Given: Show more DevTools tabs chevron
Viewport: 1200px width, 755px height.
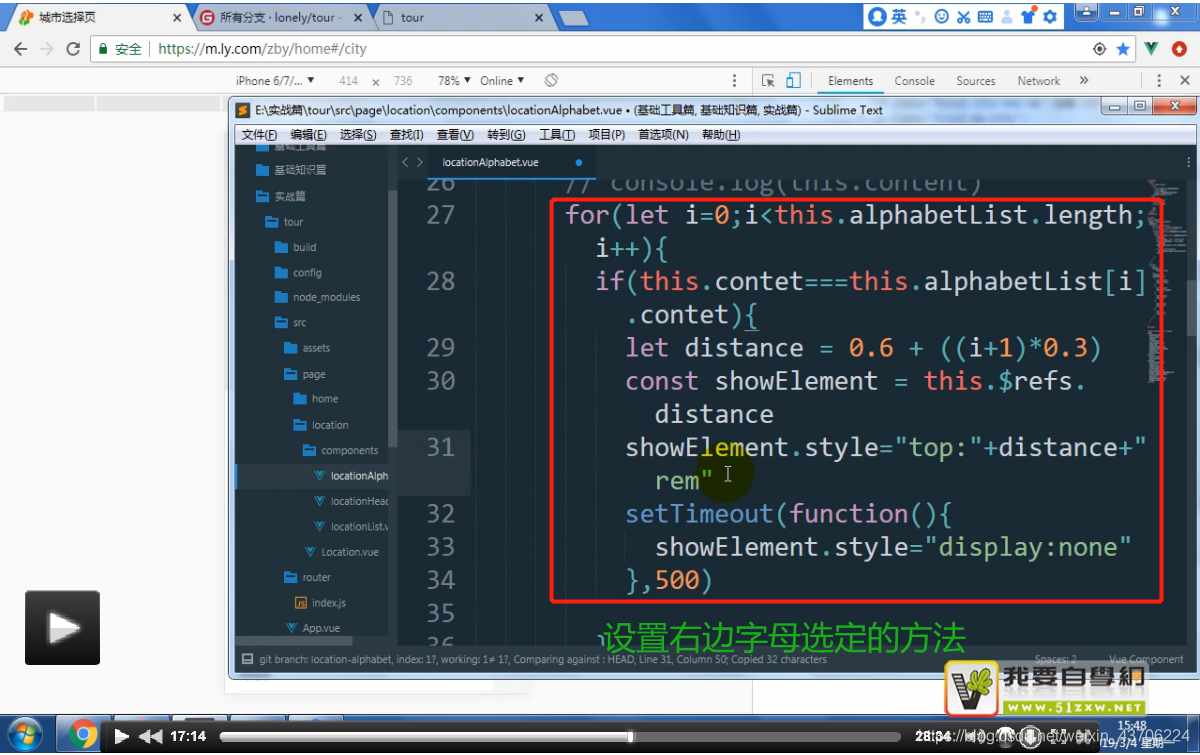Looking at the screenshot, I should (1083, 81).
